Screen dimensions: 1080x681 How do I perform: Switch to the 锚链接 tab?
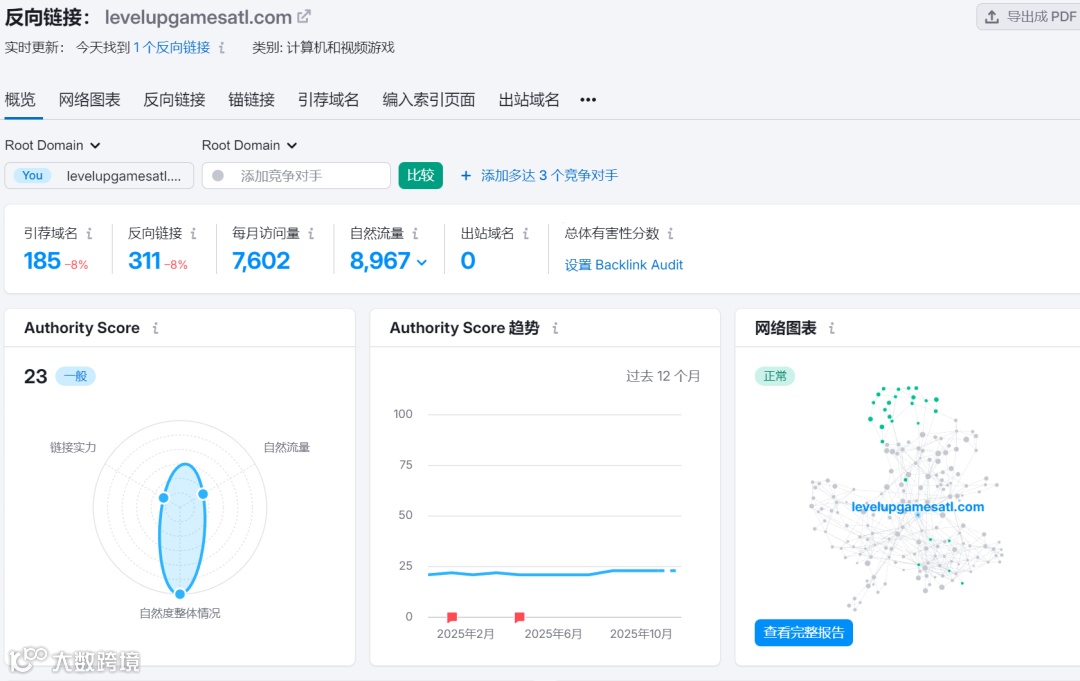[251, 100]
